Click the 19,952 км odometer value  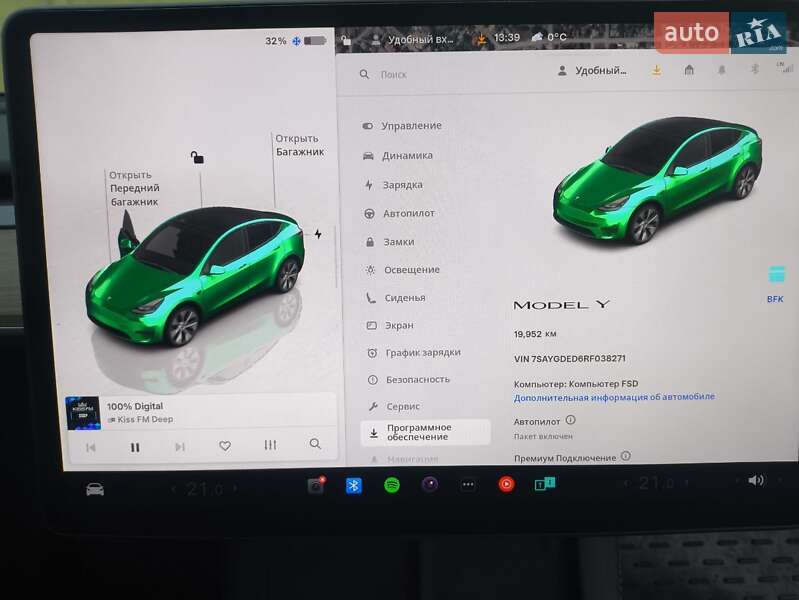[x=535, y=334]
